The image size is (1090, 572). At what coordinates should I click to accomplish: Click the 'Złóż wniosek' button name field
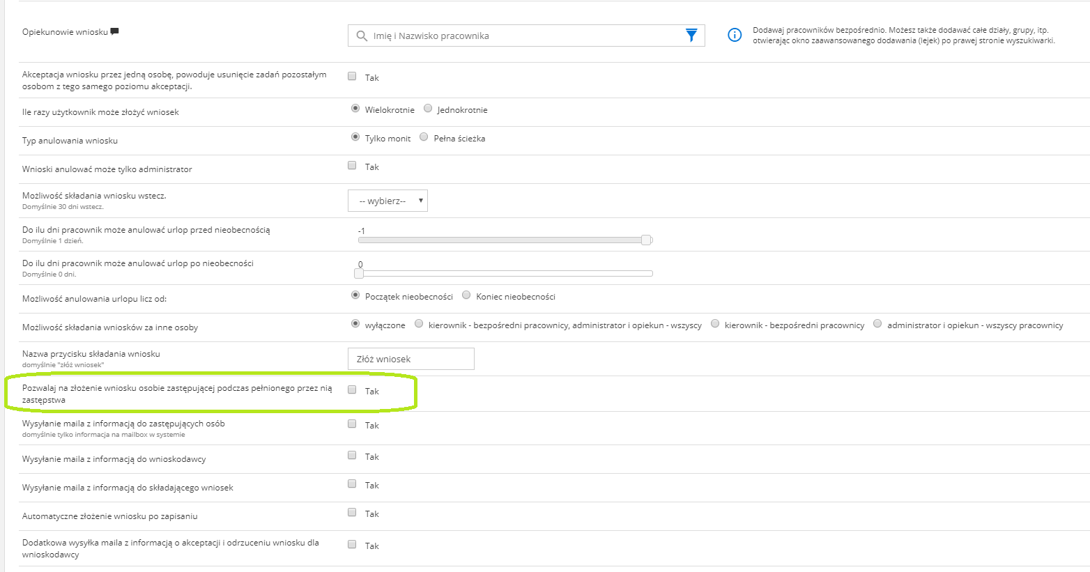[411, 359]
